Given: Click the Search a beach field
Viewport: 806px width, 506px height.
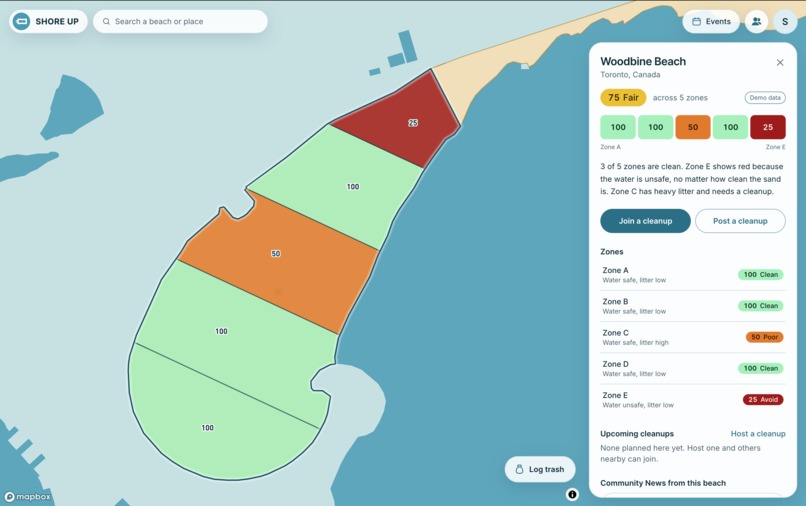Looking at the screenshot, I should click(180, 22).
